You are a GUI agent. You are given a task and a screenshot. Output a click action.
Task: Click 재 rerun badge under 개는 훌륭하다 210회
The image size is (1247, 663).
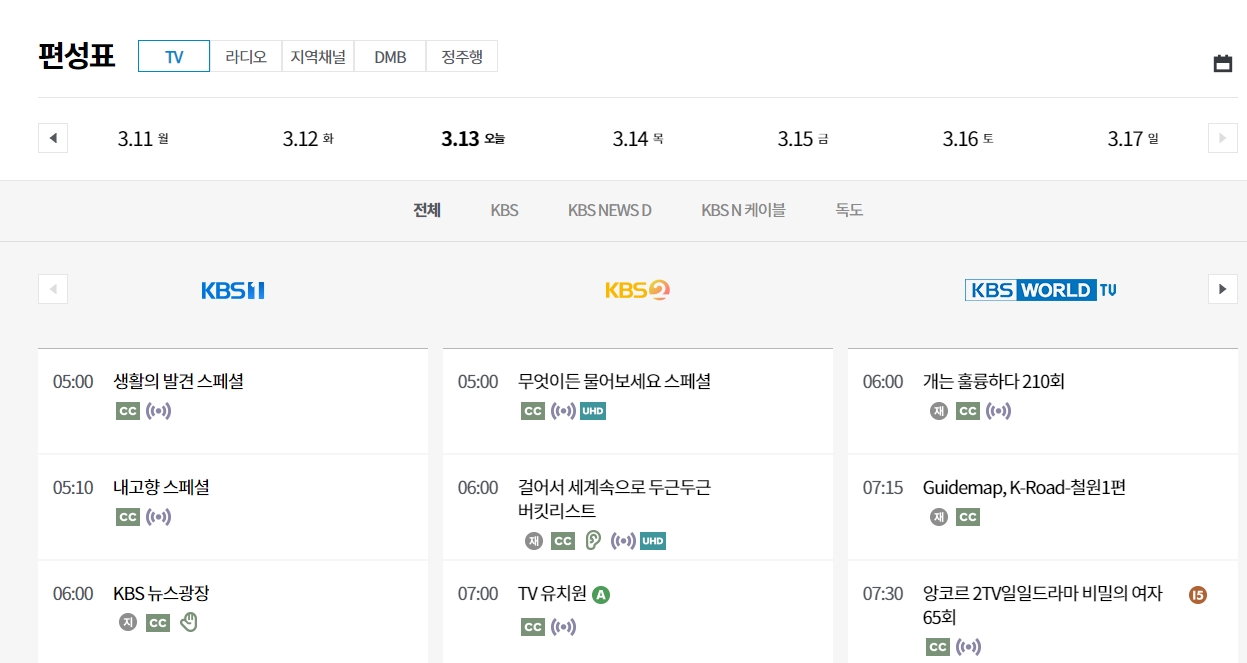click(x=939, y=411)
